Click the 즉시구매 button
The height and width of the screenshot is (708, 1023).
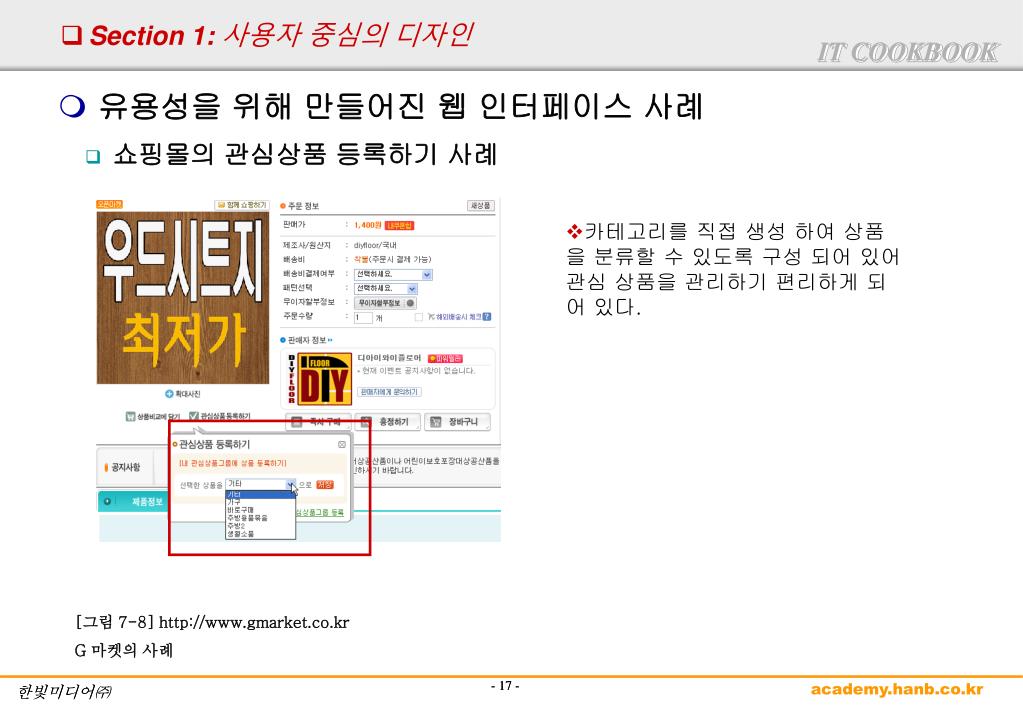318,422
